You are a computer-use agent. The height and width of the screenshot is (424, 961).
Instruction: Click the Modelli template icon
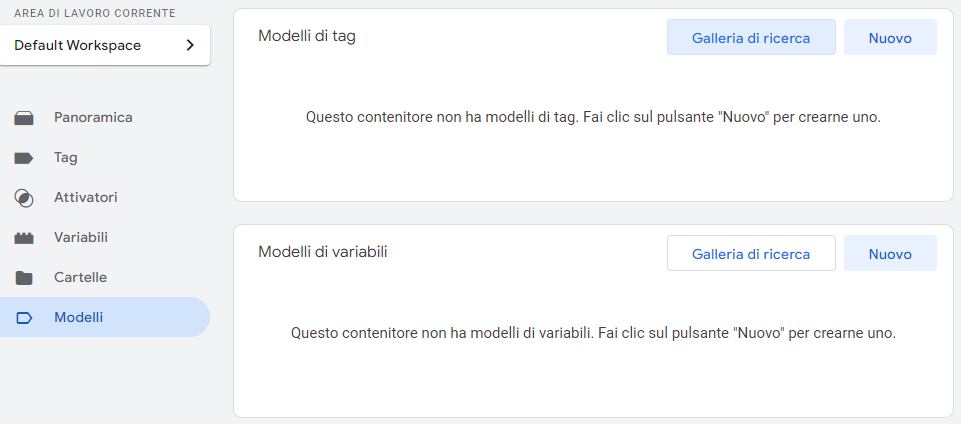point(25,318)
